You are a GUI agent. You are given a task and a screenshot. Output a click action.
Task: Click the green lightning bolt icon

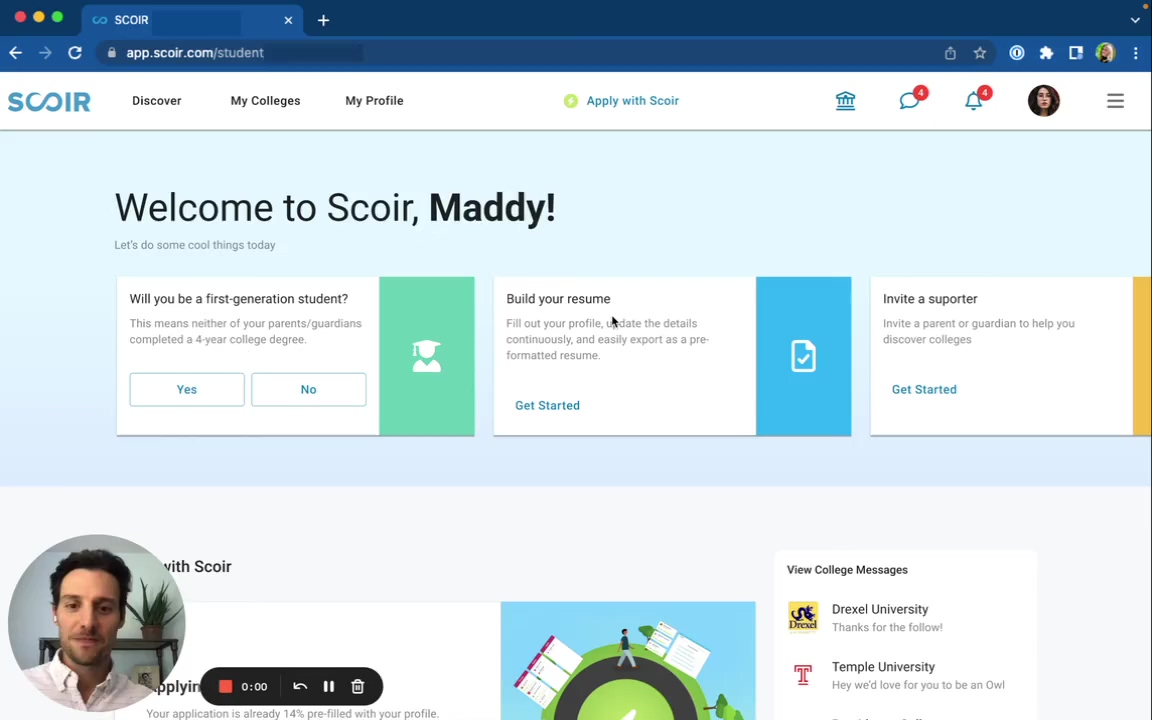coord(571,101)
